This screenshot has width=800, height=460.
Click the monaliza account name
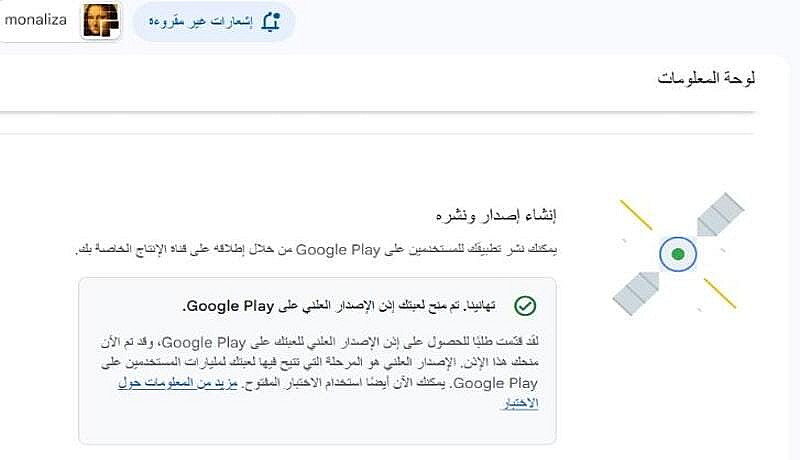tap(36, 20)
